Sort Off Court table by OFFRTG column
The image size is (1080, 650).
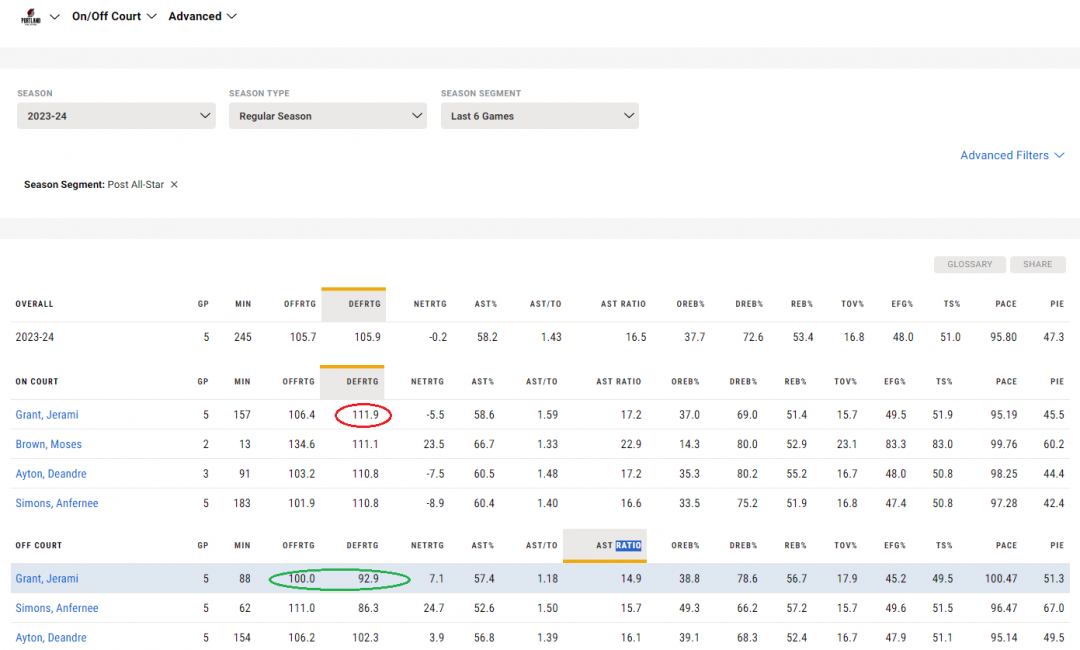click(x=298, y=545)
